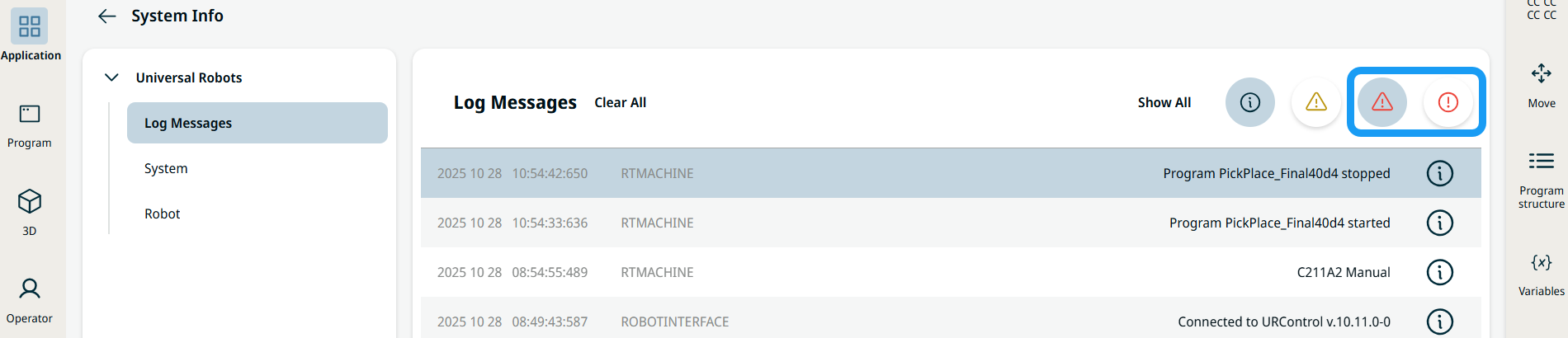Select Log Messages in the sidebar
The width and height of the screenshot is (1568, 338).
257,123
